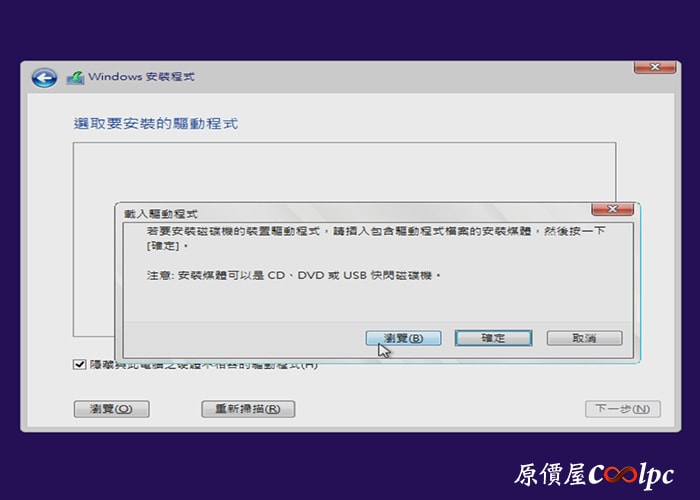The image size is (700, 500).
Task: Cancel the dialog with 取消
Action: [584, 338]
